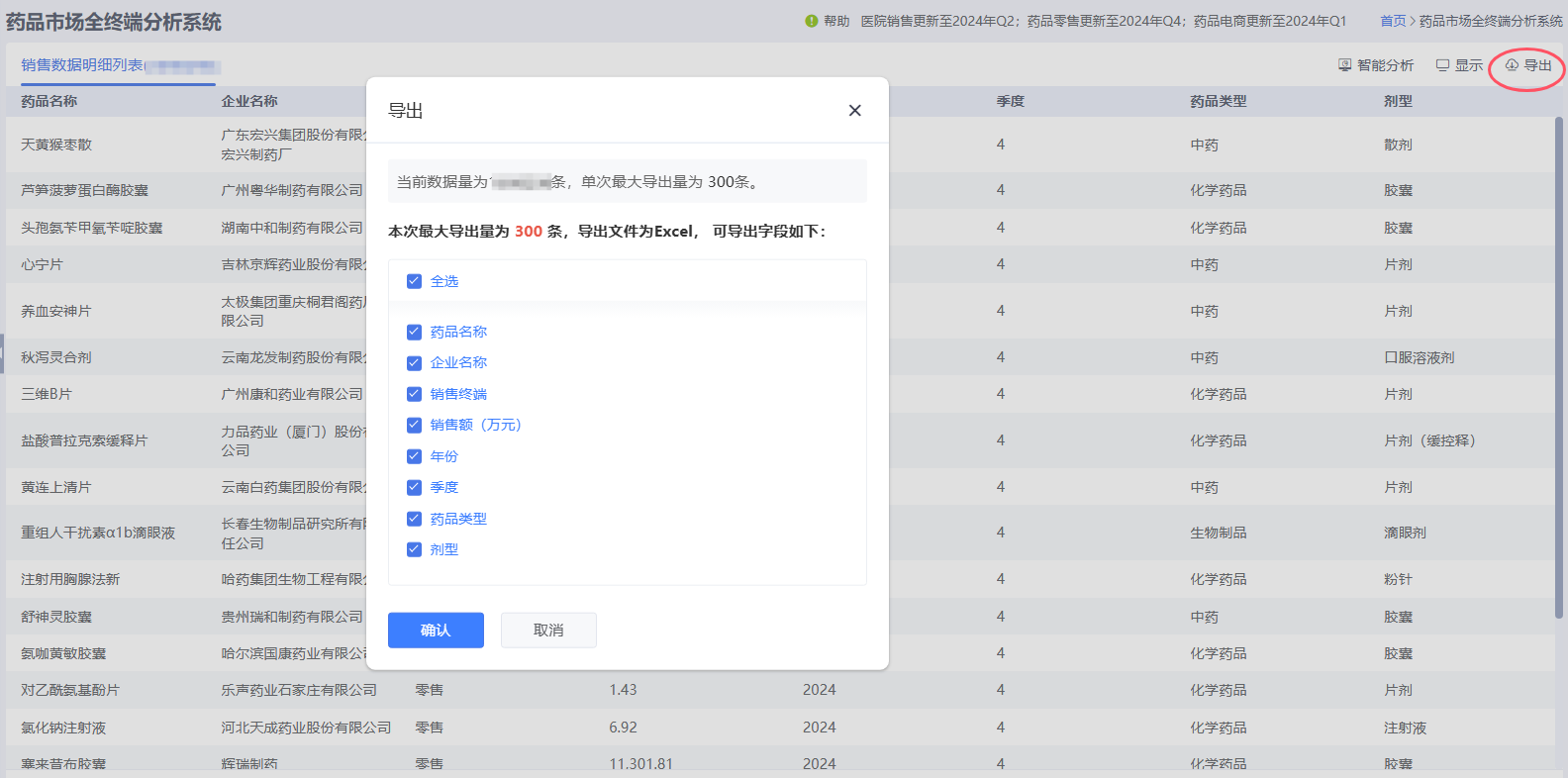The height and width of the screenshot is (778, 1568).
Task: Open the 智能分析 smart analysis tool
Action: (1376, 65)
